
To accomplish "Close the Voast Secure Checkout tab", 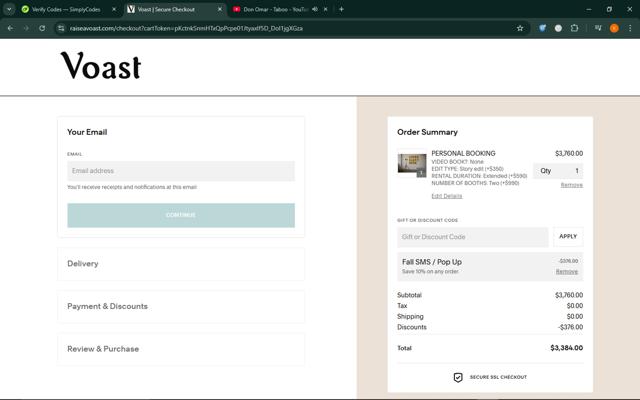I will point(220,9).
